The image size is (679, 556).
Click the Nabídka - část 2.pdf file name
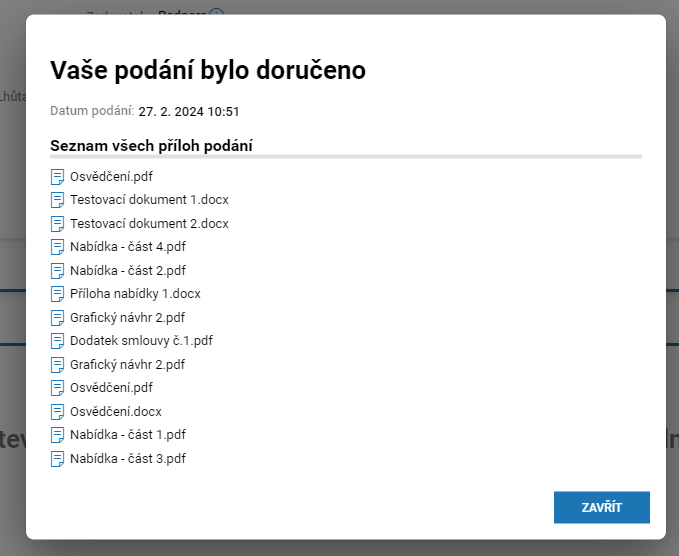click(128, 271)
